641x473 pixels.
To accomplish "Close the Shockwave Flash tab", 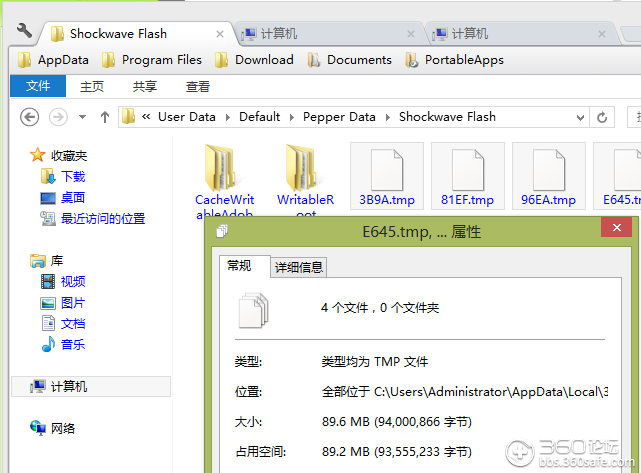I will (x=220, y=34).
